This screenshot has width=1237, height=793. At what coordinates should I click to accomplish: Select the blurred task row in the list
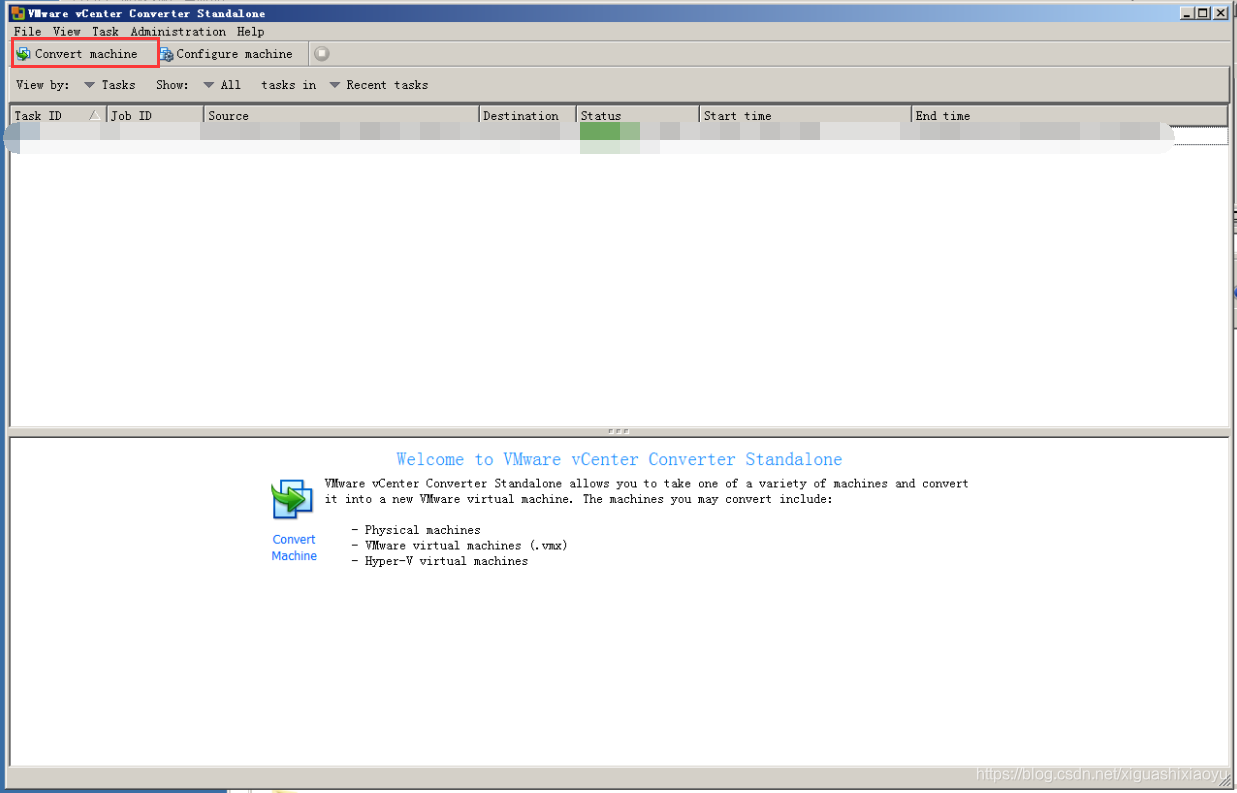tap(618, 138)
